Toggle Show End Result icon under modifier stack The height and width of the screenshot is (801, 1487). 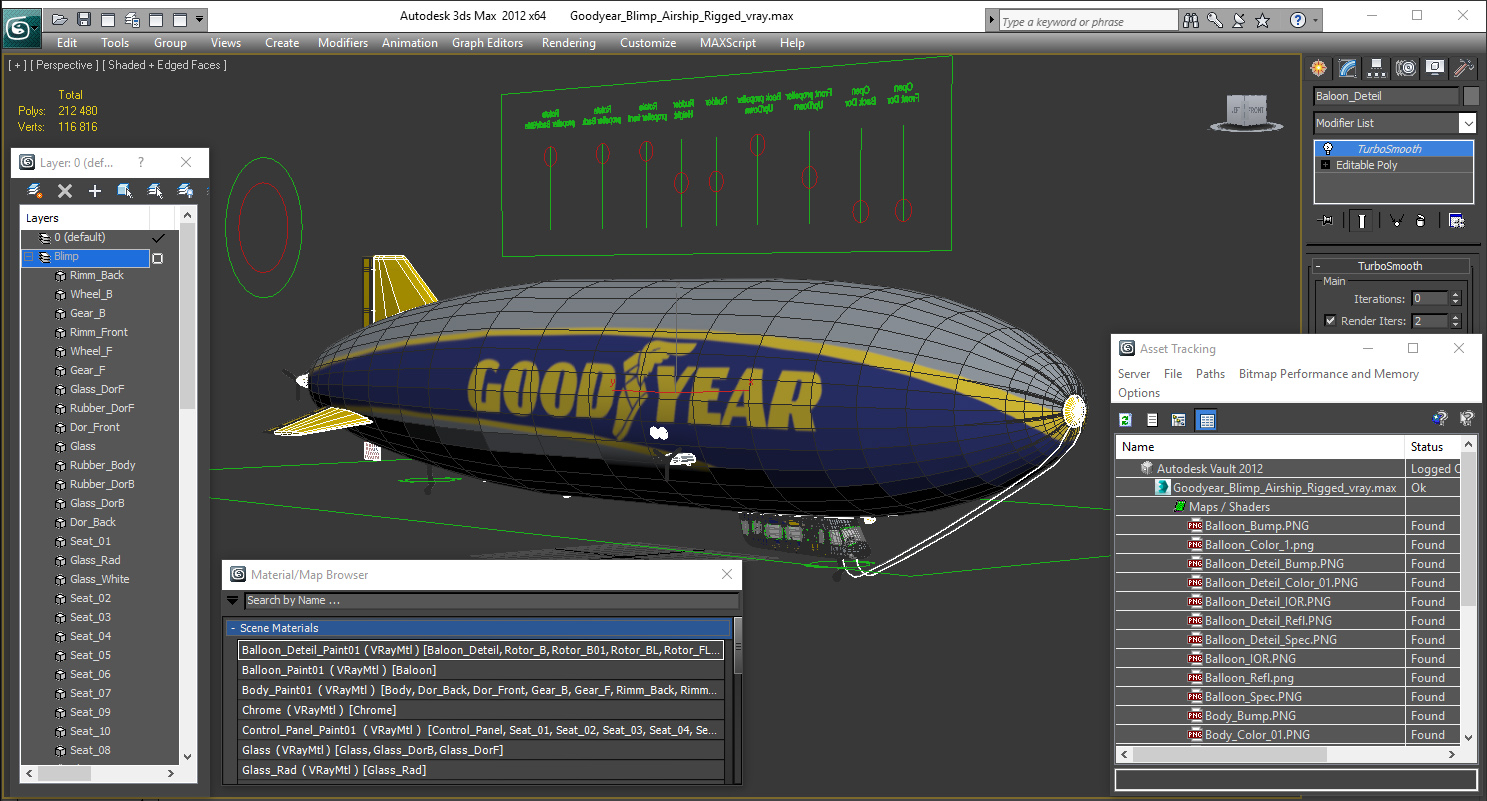pyautogui.click(x=1360, y=221)
